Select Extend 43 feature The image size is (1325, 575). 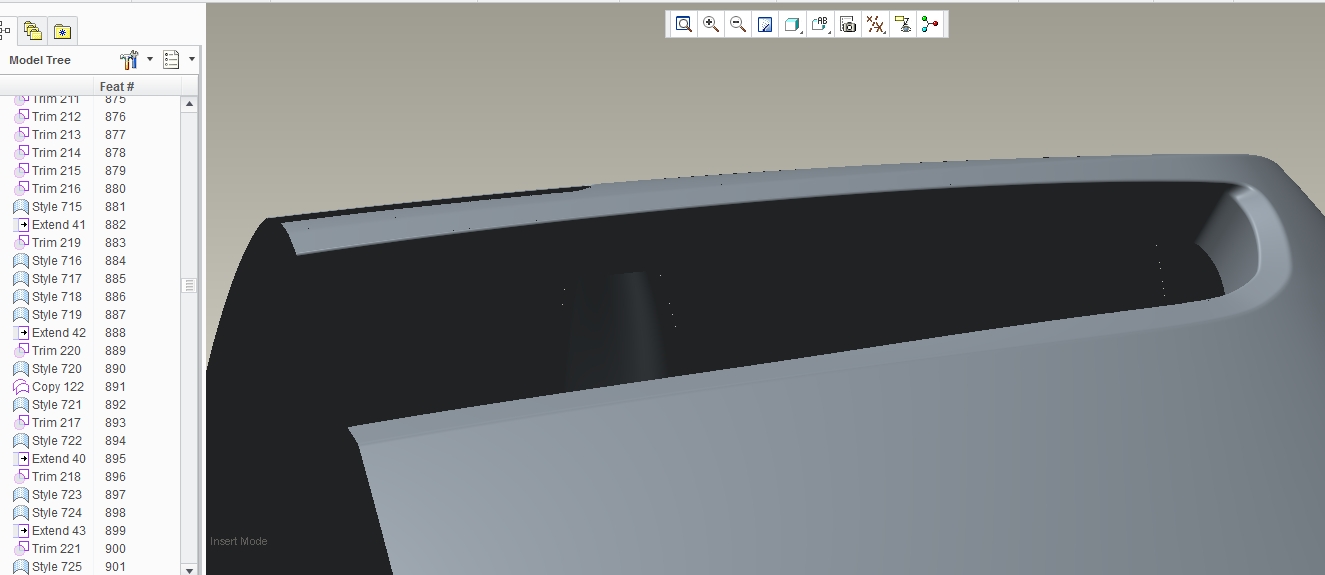tap(59, 531)
